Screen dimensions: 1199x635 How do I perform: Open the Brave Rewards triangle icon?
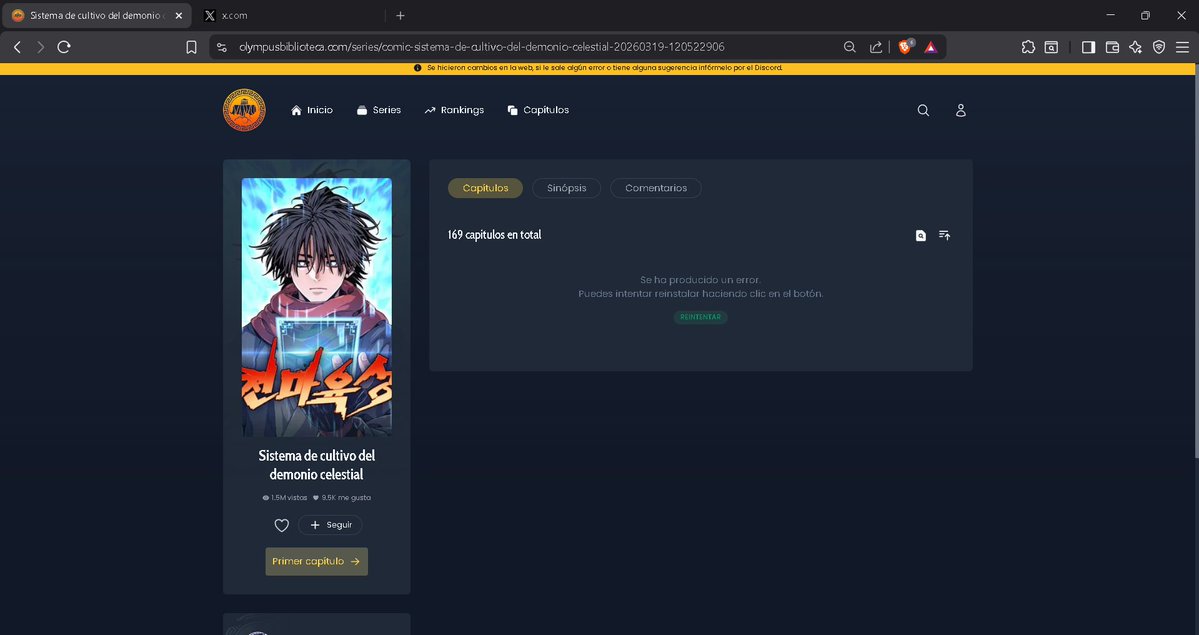coord(931,47)
